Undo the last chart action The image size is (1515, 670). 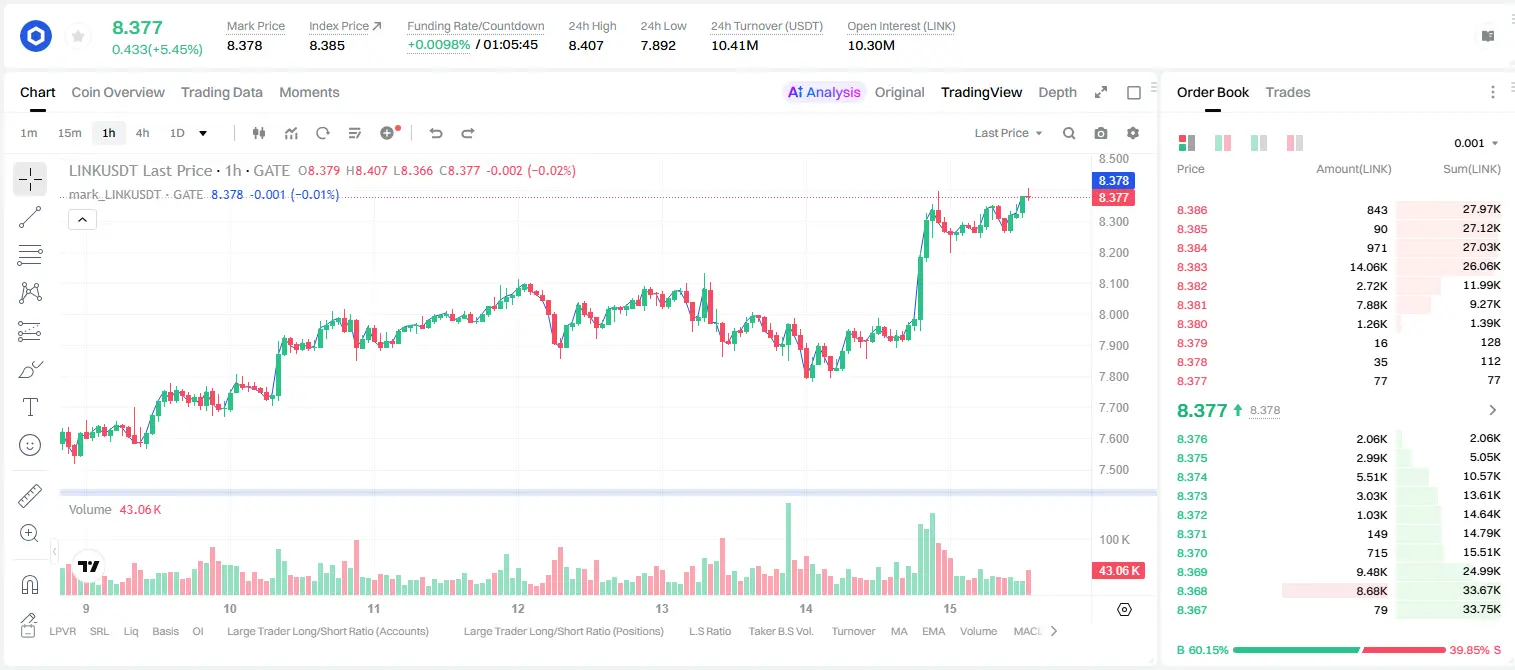tap(436, 133)
